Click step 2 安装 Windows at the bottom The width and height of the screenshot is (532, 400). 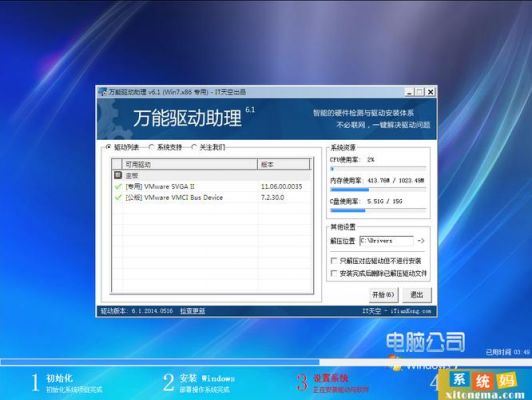[x=199, y=383]
